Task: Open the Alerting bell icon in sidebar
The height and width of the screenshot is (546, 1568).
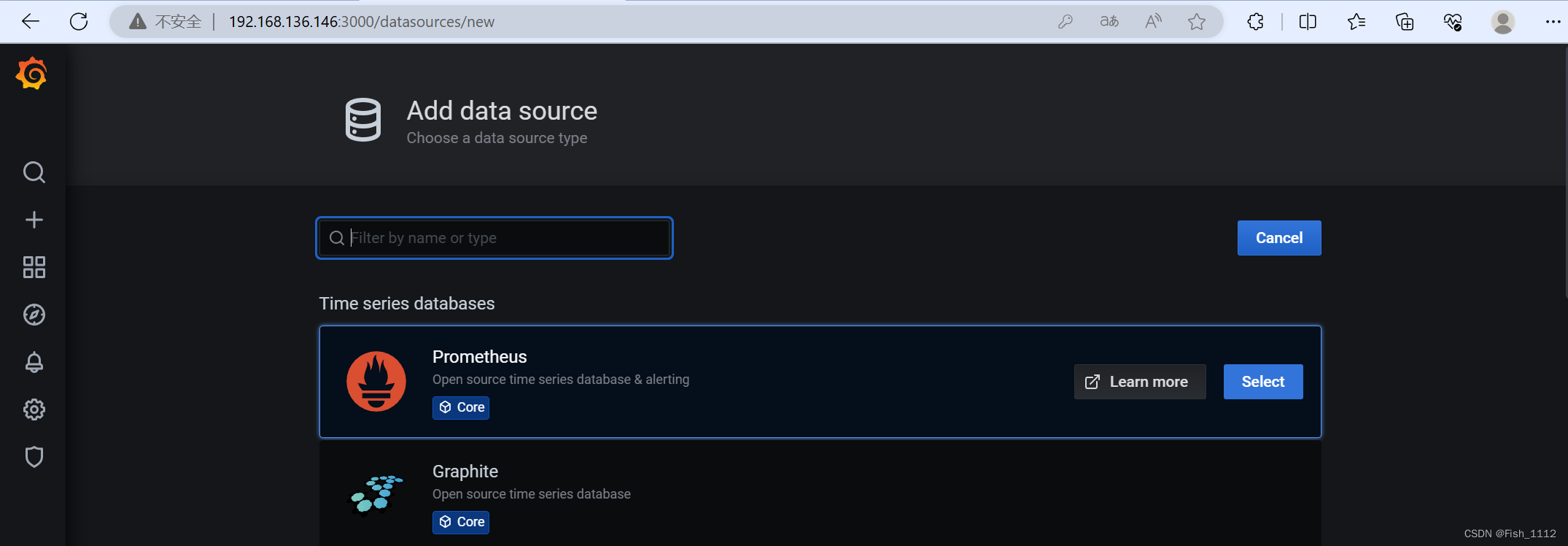Action: pyautogui.click(x=34, y=362)
